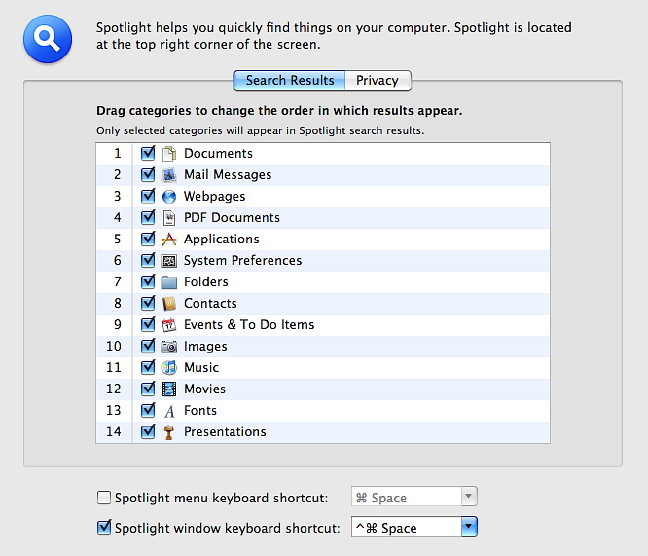Toggle the Movies checkbox

pyautogui.click(x=148, y=389)
